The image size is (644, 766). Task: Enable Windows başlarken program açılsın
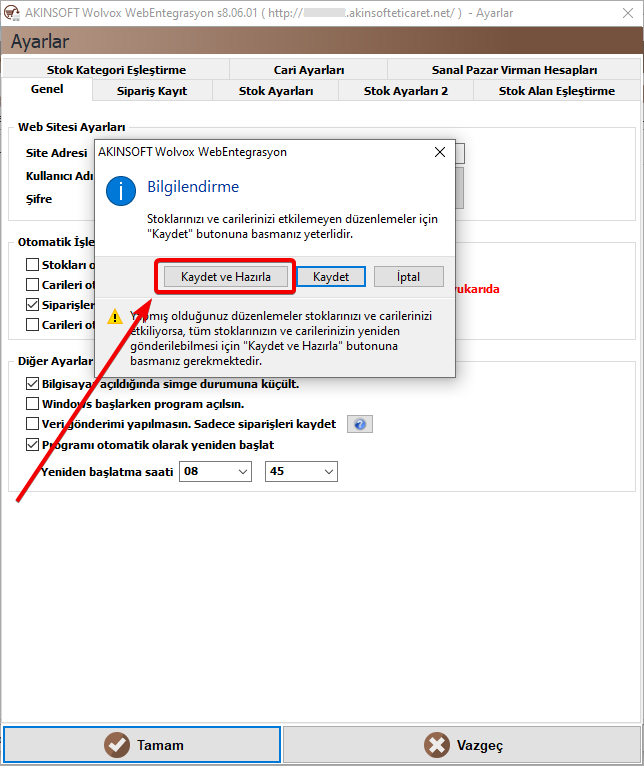click(x=32, y=404)
